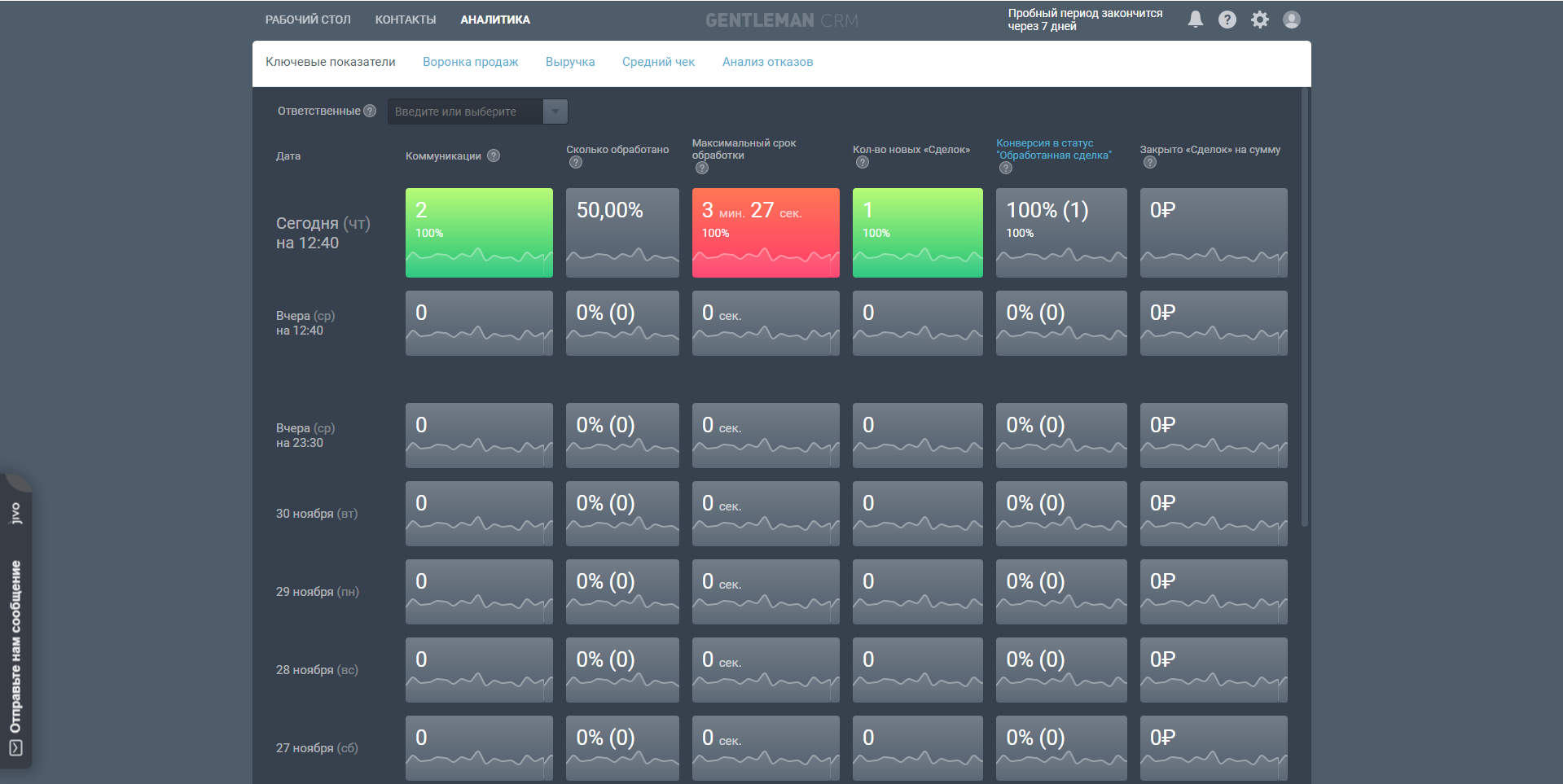This screenshot has height=784, width=1563.
Task: Click Коммуникации card for 30 ноября
Action: tap(479, 514)
